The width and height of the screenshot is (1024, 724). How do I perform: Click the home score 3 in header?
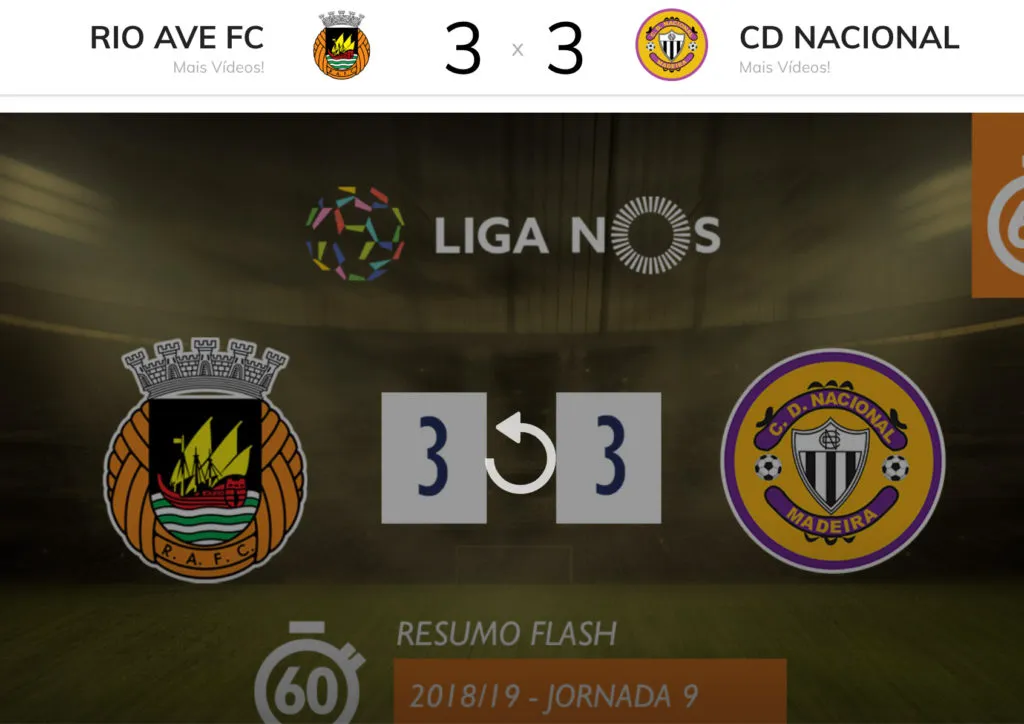(x=463, y=48)
